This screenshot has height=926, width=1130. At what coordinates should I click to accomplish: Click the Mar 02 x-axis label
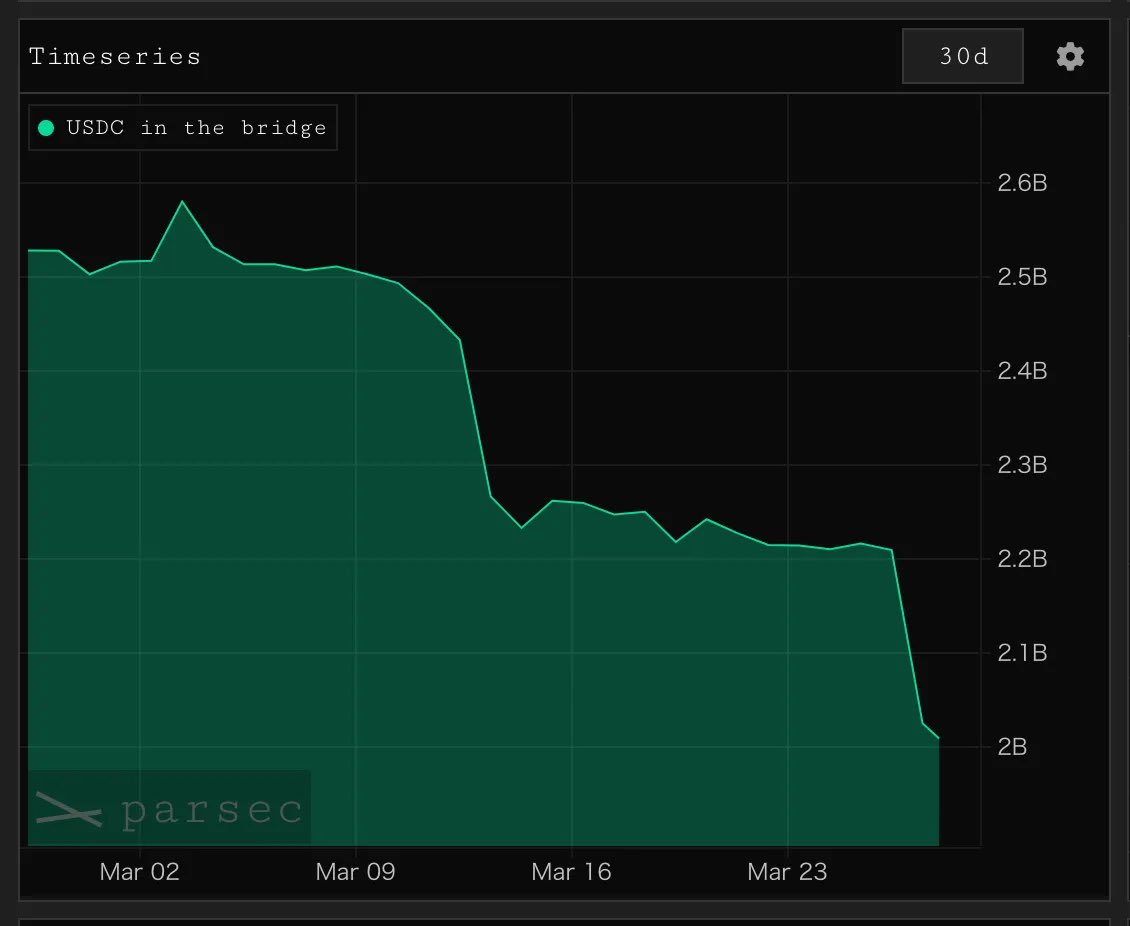coord(139,872)
